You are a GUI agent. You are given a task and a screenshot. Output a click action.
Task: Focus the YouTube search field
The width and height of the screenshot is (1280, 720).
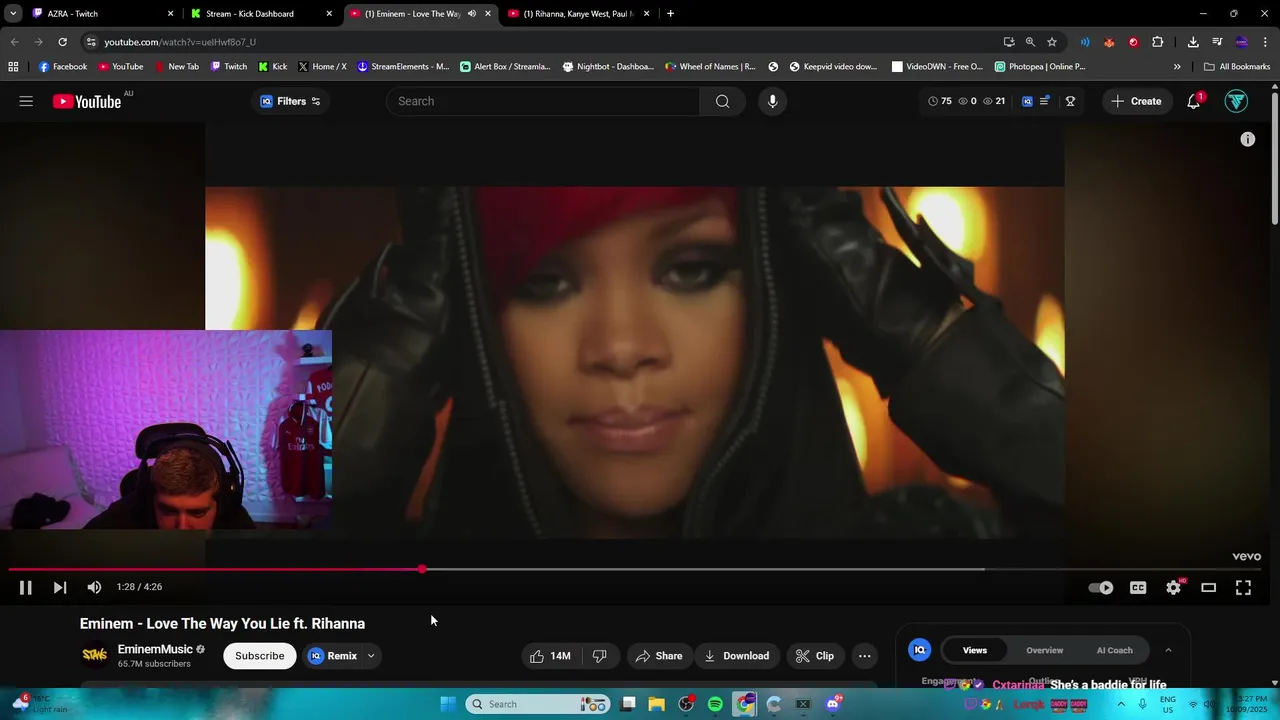coord(545,101)
